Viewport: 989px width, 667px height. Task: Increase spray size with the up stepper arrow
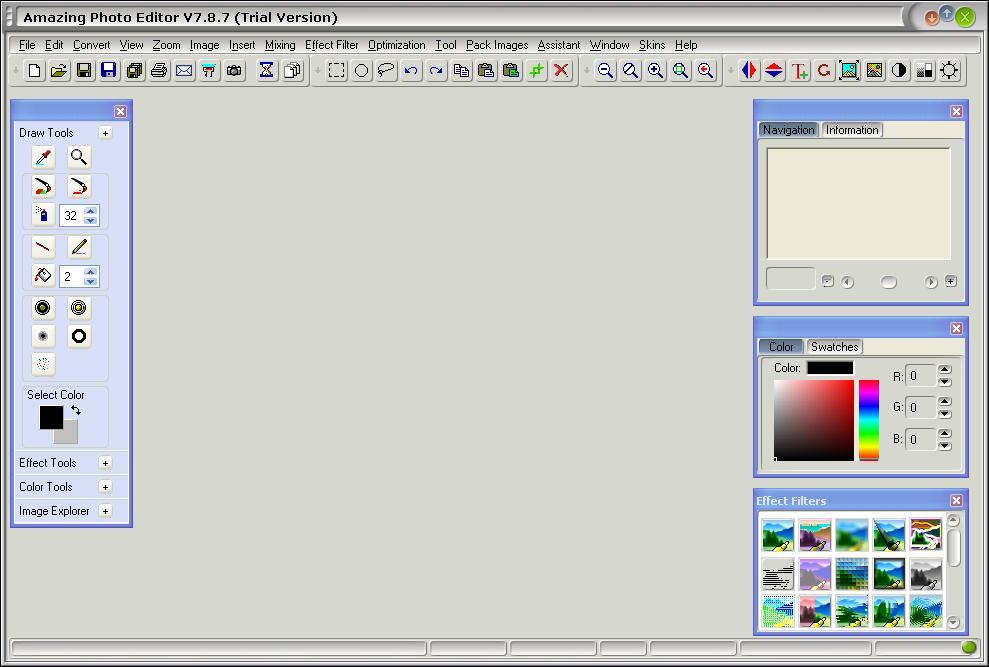(x=92, y=210)
